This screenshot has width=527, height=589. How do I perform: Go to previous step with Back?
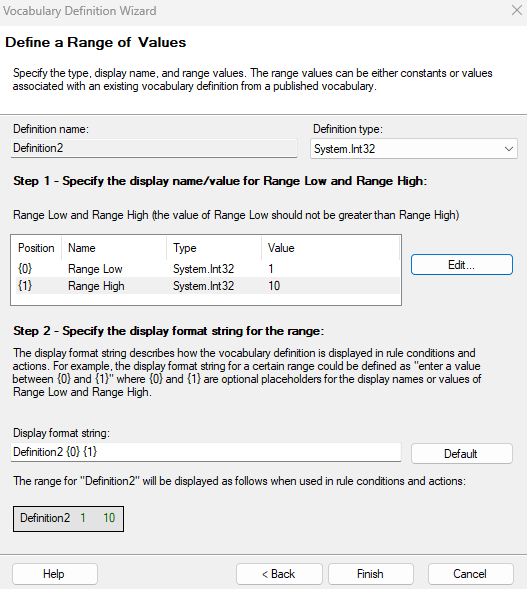click(x=279, y=574)
